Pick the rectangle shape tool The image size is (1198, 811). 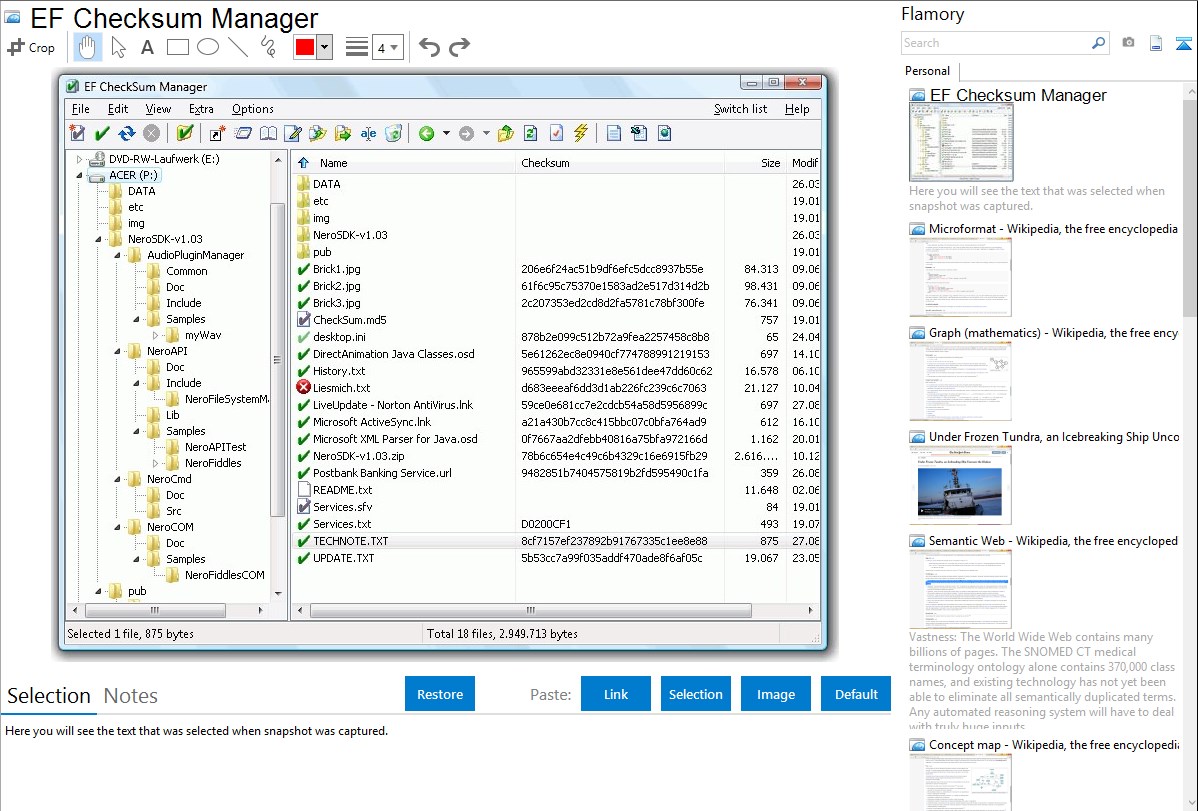tap(177, 47)
